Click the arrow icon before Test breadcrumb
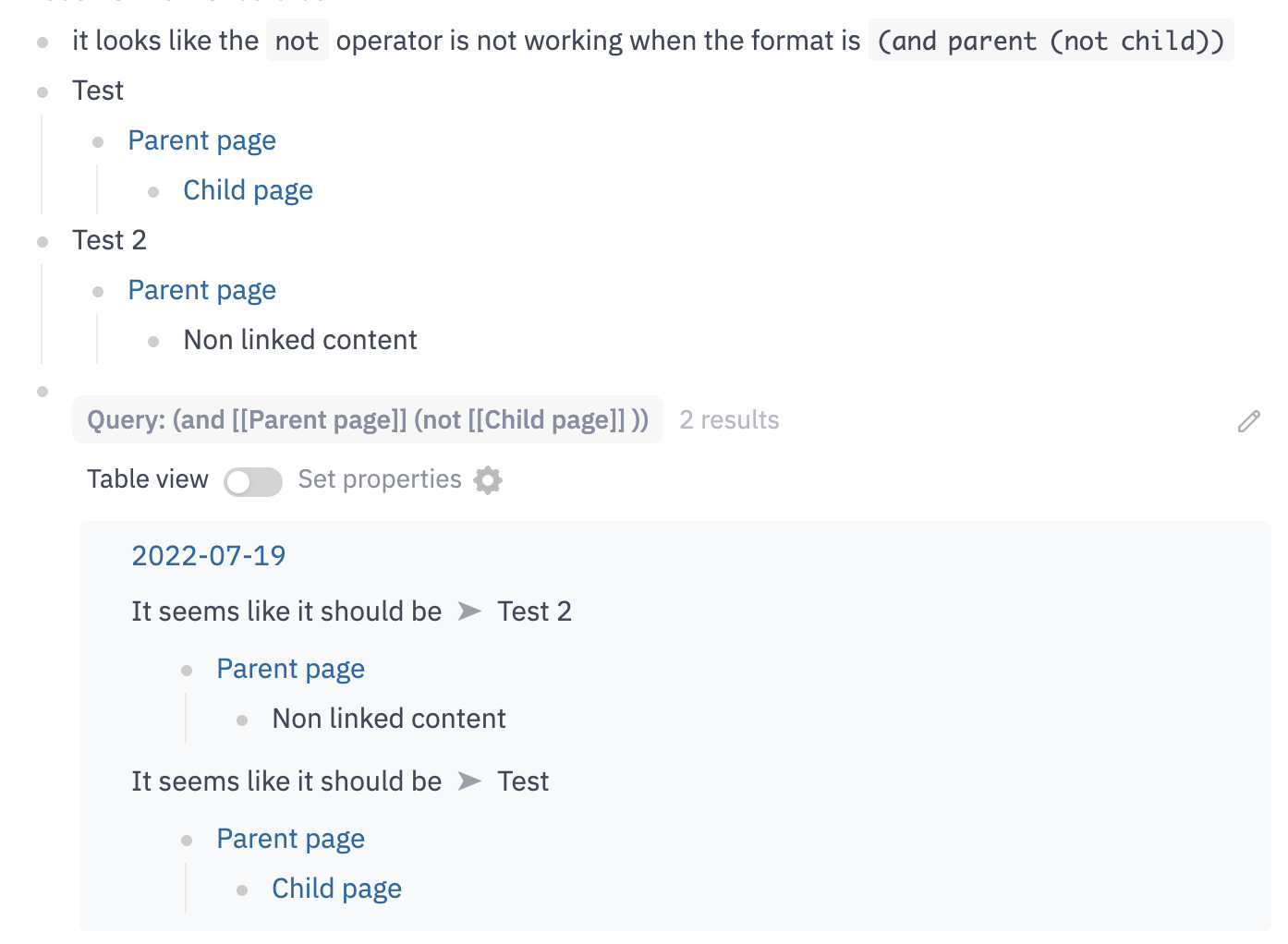 coord(470,781)
